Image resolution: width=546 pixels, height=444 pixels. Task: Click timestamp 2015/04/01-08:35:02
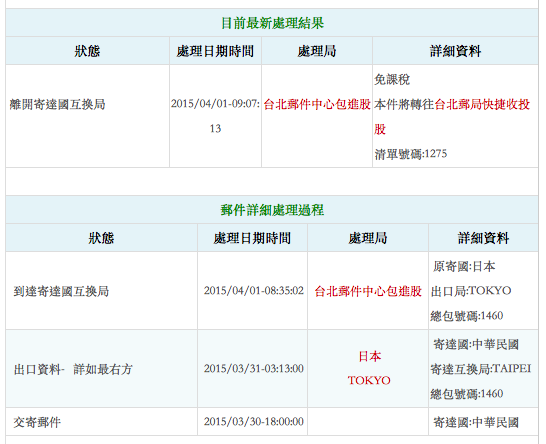click(x=254, y=290)
